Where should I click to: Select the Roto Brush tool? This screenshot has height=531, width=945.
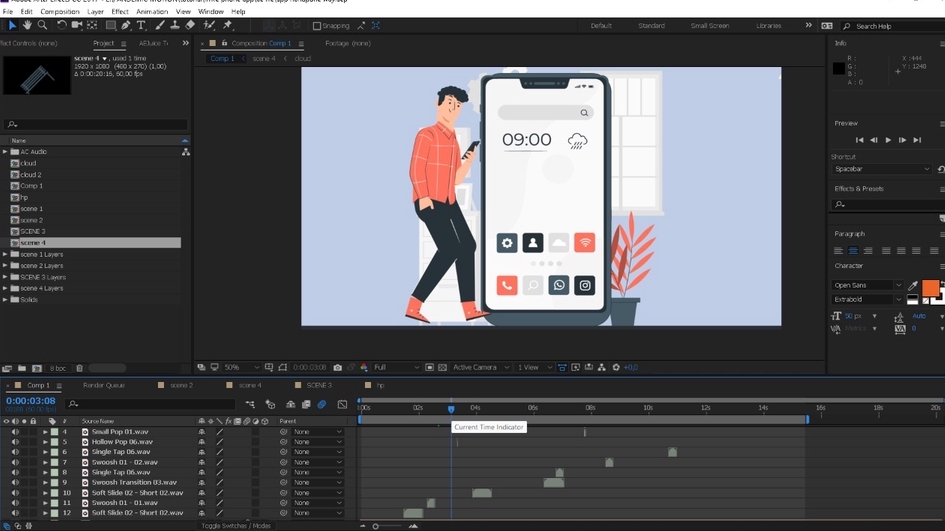click(x=209, y=25)
